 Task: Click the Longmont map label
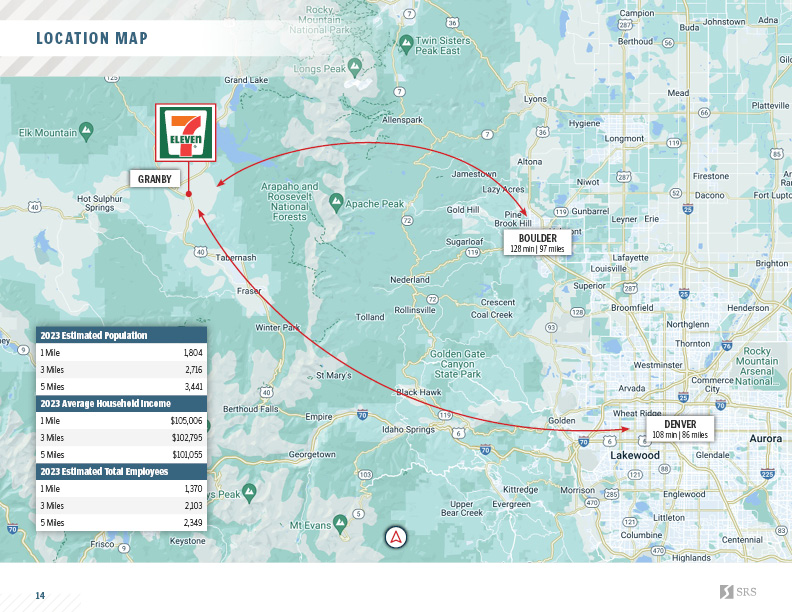pos(624,138)
